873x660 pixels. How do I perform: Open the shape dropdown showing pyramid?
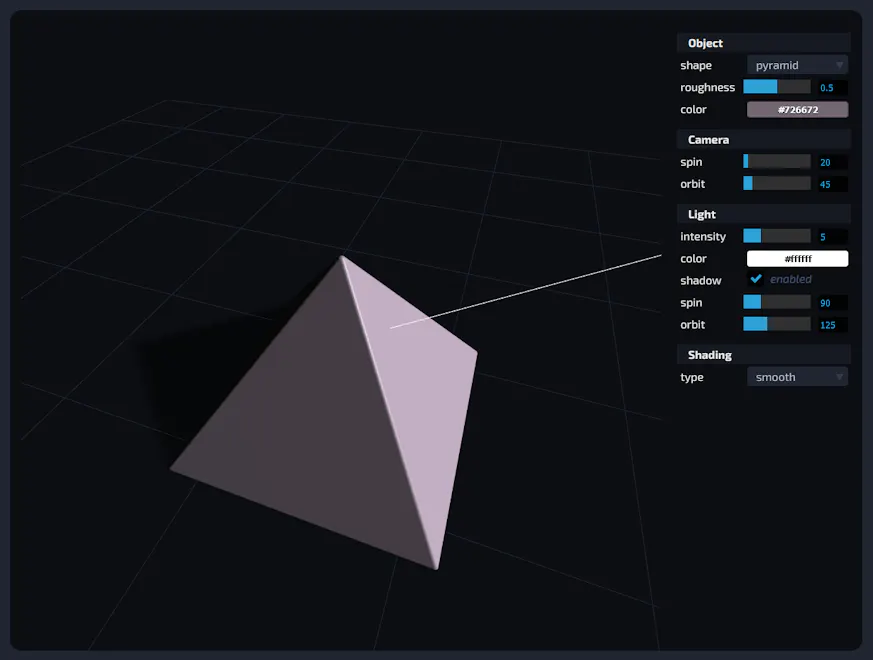797,65
